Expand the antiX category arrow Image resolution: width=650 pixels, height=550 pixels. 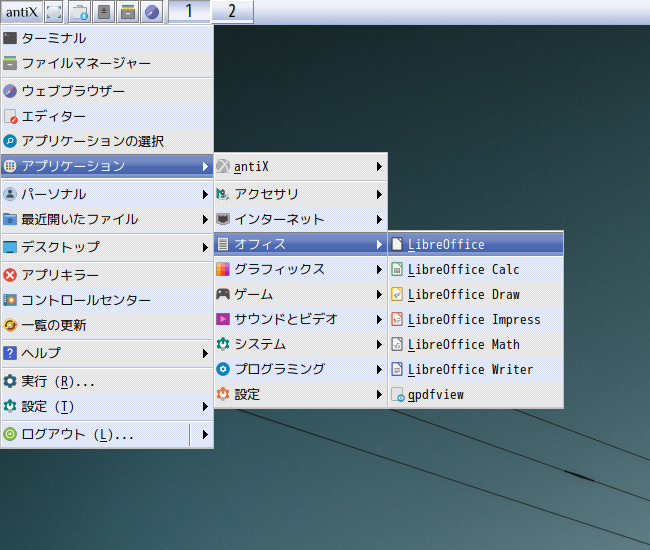tap(379, 167)
